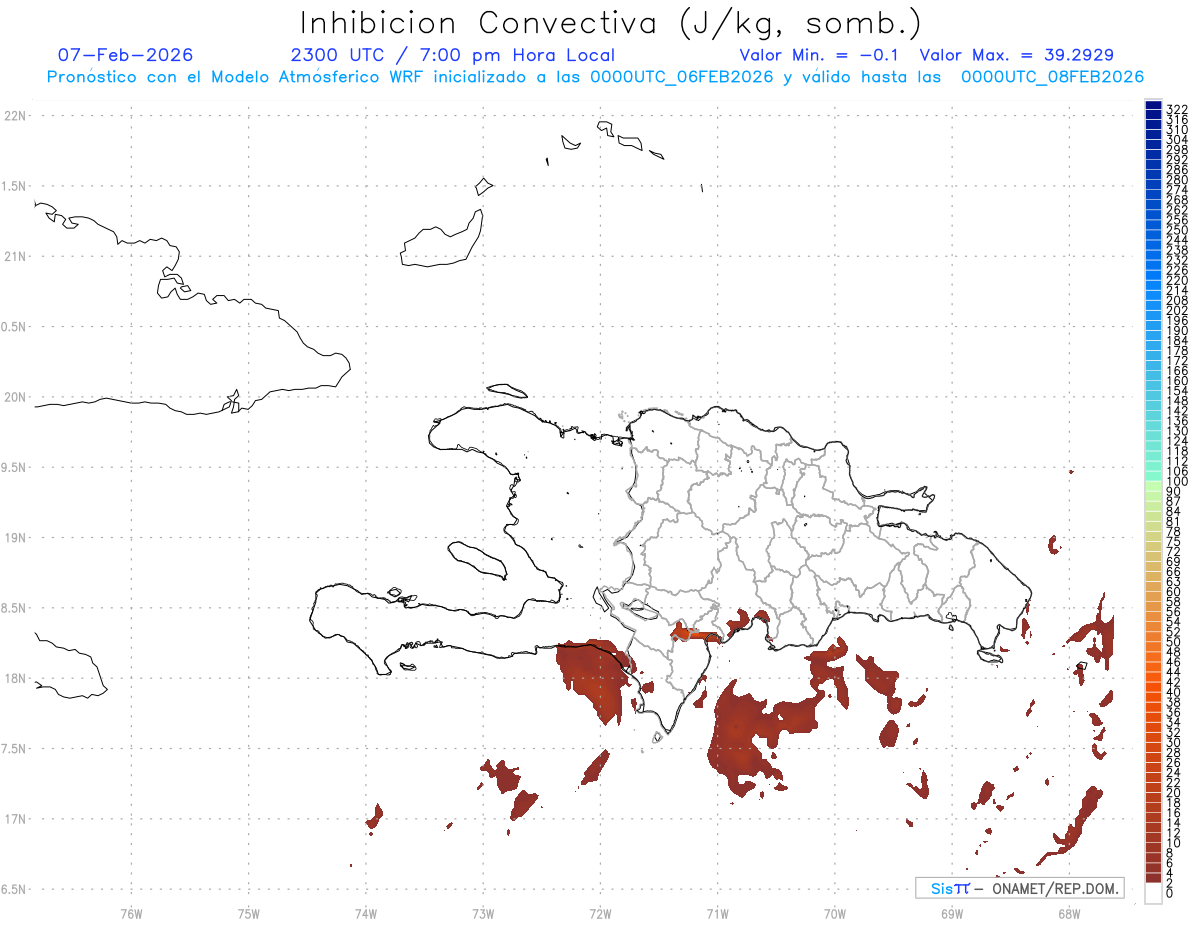Click the 68W longitude label
1200x927 pixels.
point(1069,913)
